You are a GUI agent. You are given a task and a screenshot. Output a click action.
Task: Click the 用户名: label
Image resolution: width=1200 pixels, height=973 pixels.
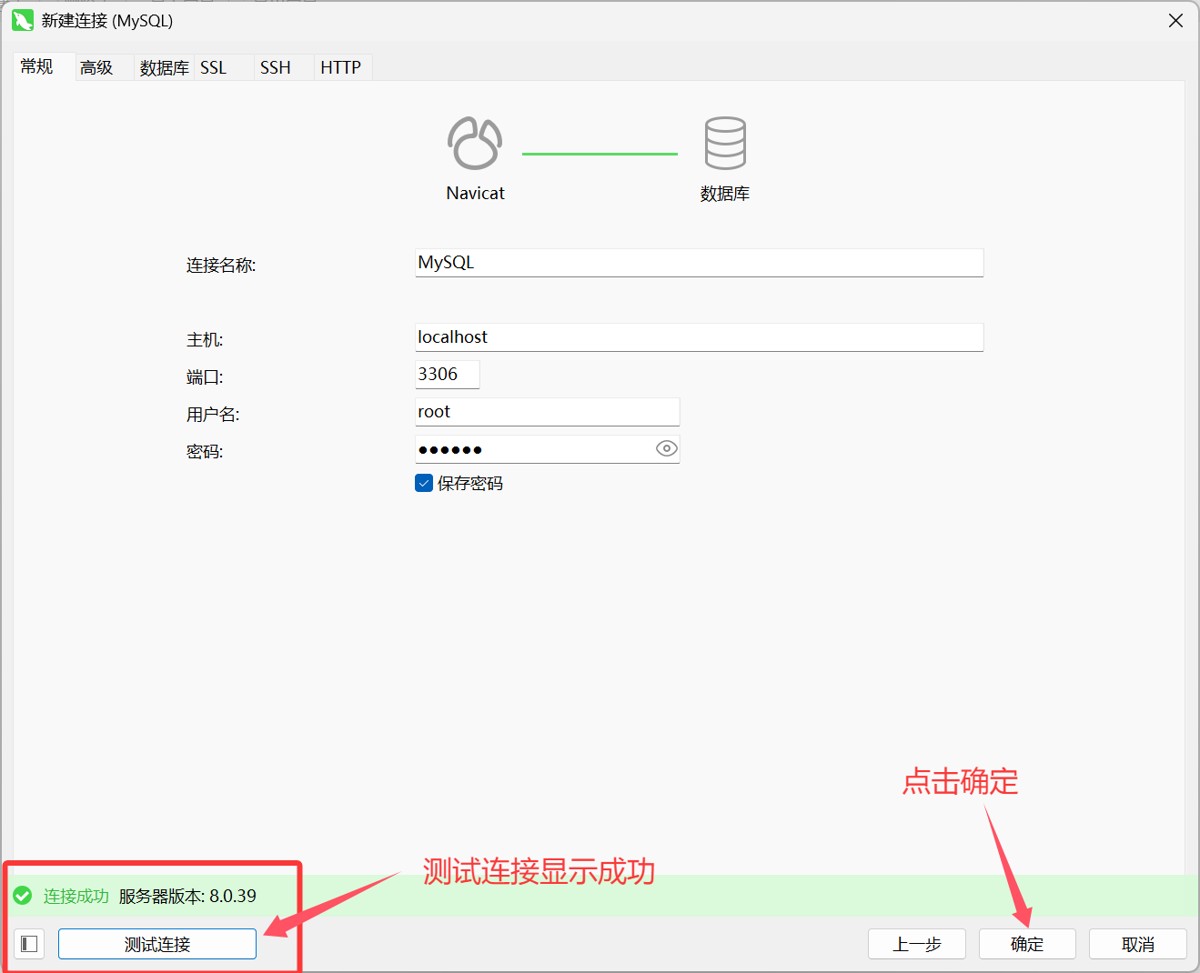coord(213,414)
